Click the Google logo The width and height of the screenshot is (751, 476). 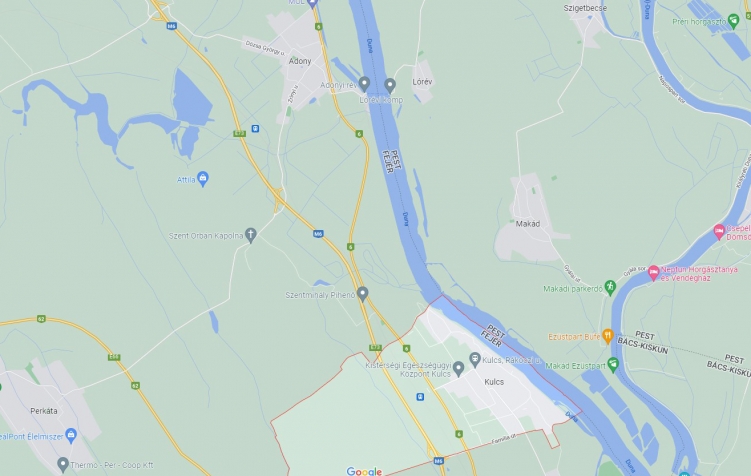[364, 472]
